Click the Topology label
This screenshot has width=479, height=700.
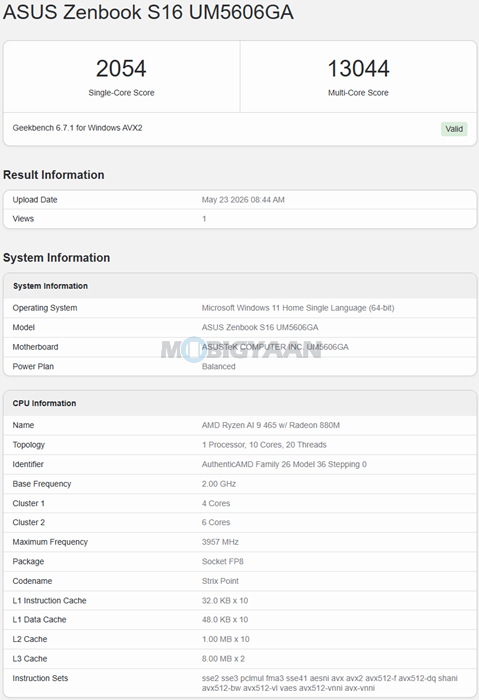click(29, 445)
